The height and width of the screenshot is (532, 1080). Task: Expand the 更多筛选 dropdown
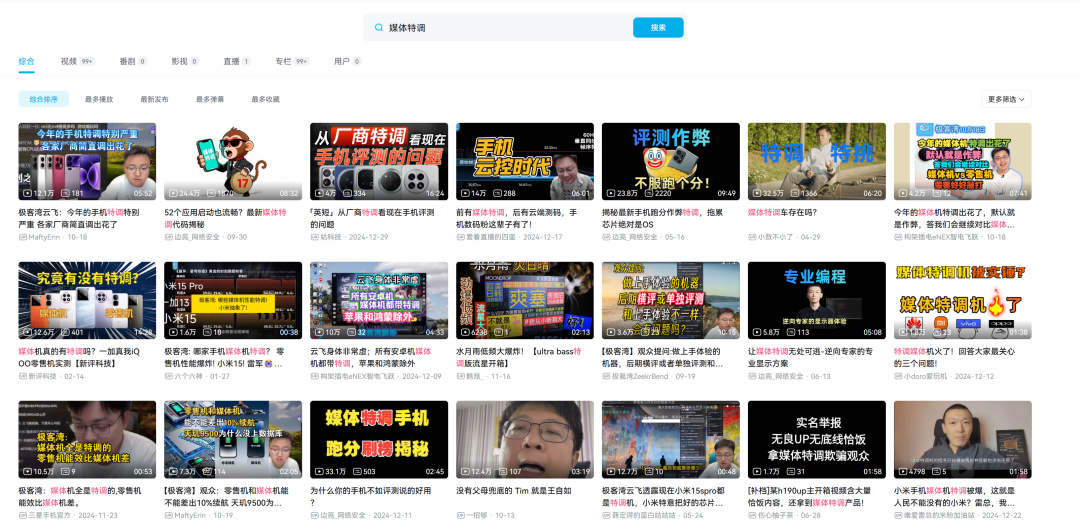pyautogui.click(x=1006, y=99)
